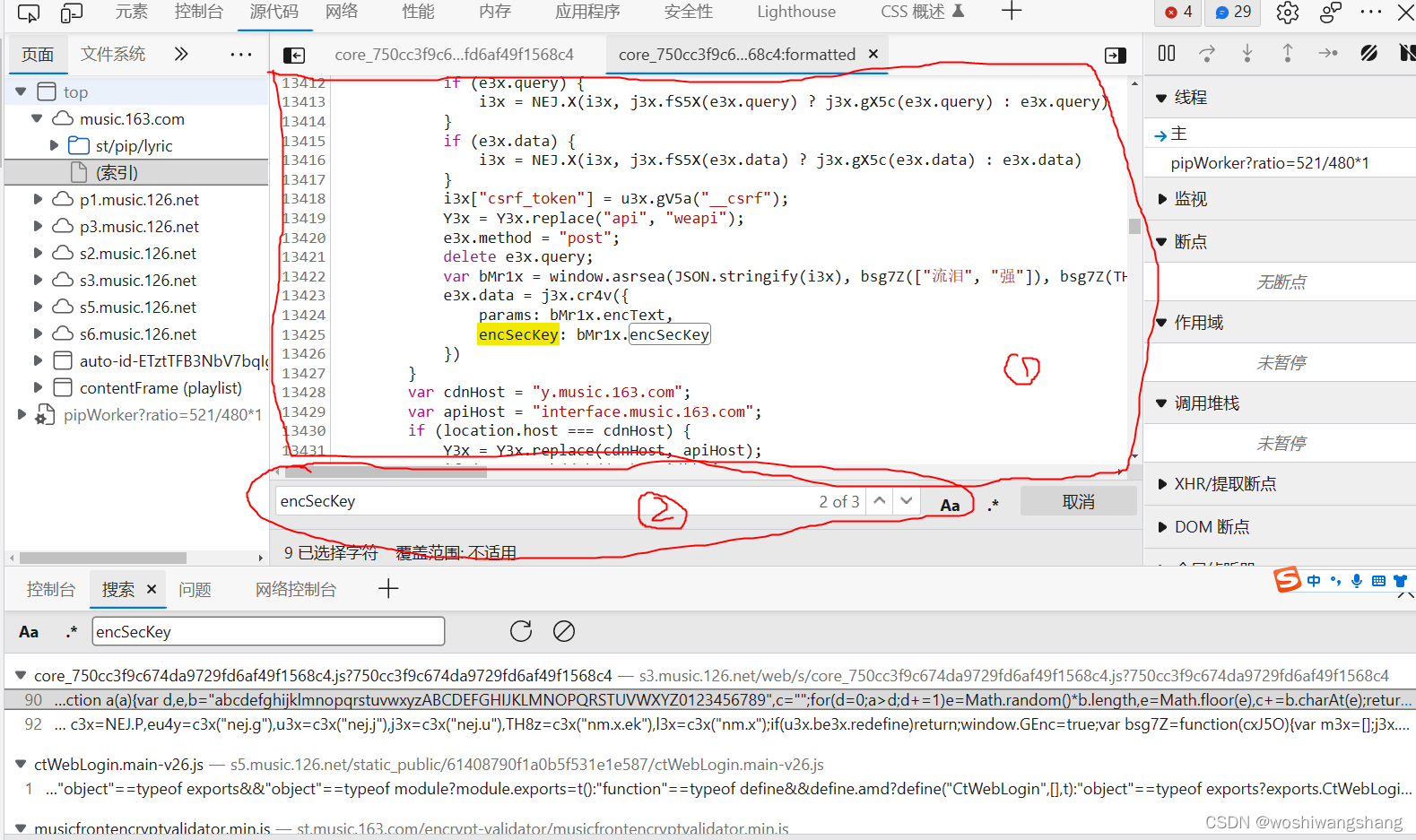1416x840 pixels.
Task: Go to next search match arrow
Action: coord(907,501)
